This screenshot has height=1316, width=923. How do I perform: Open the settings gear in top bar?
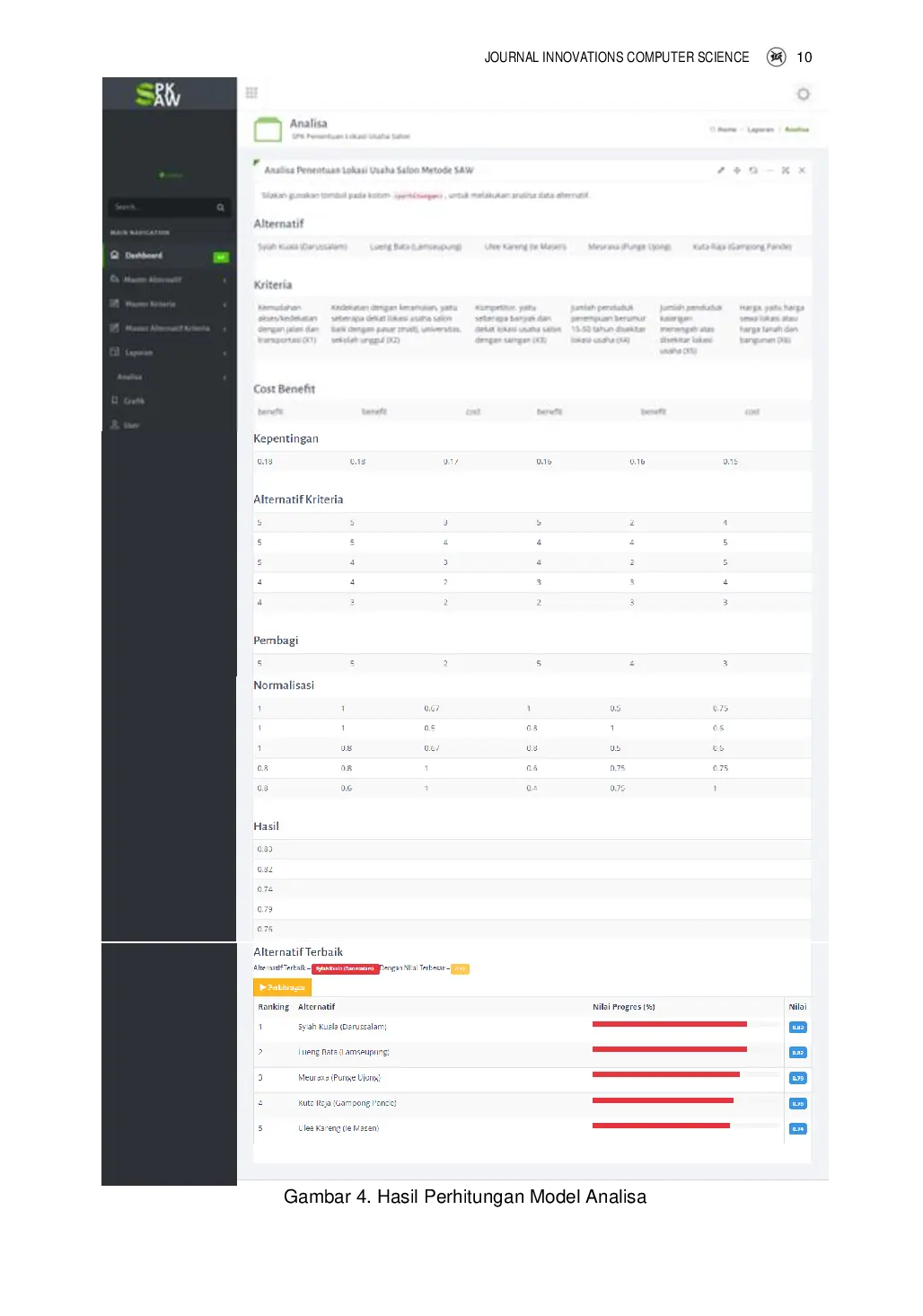click(x=803, y=94)
